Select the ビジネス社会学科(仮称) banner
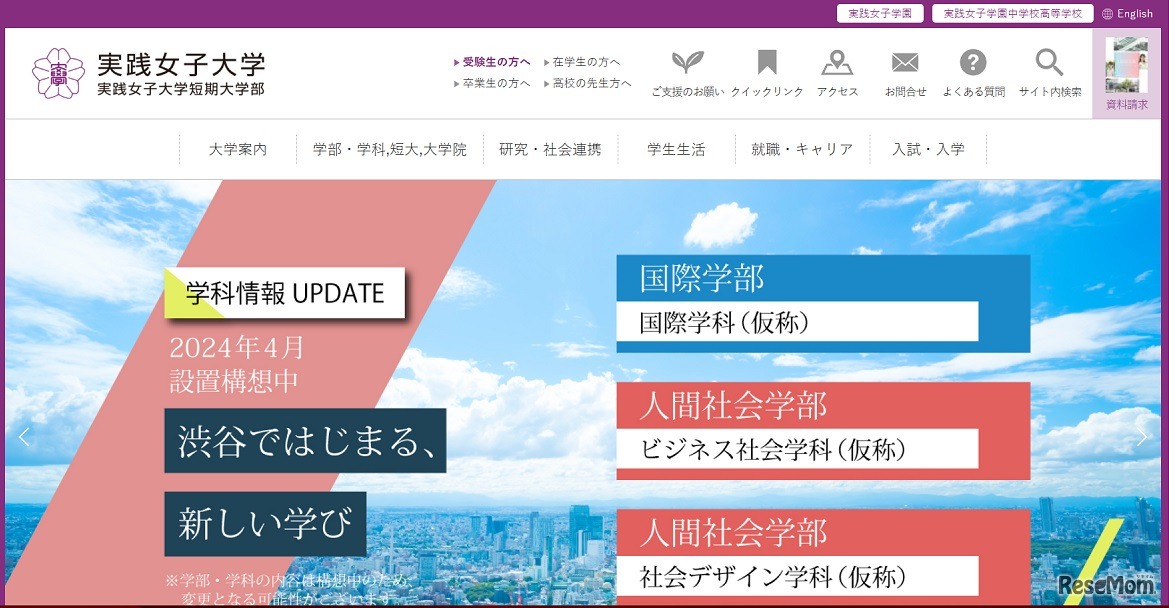This screenshot has width=1169, height=608. [x=797, y=449]
